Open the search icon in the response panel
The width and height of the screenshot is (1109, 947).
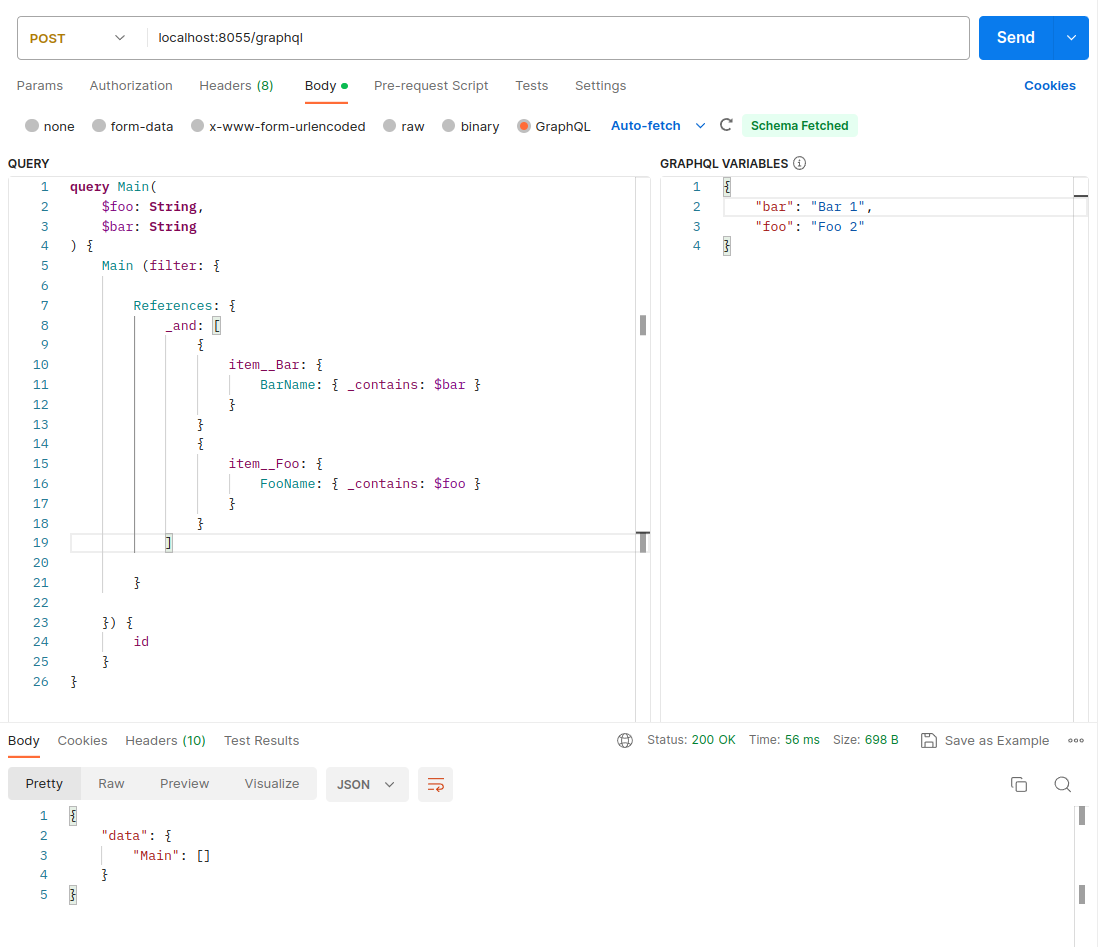pyautogui.click(x=1062, y=784)
